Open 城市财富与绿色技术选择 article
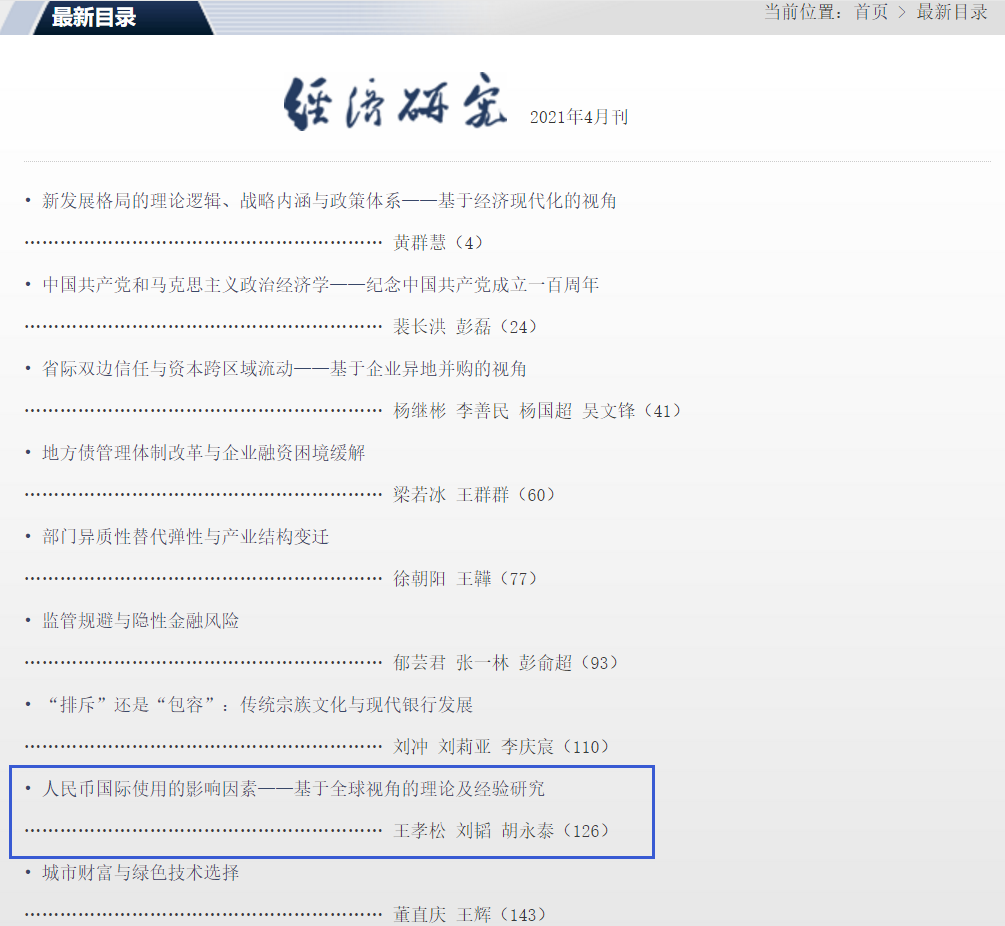 pos(140,873)
